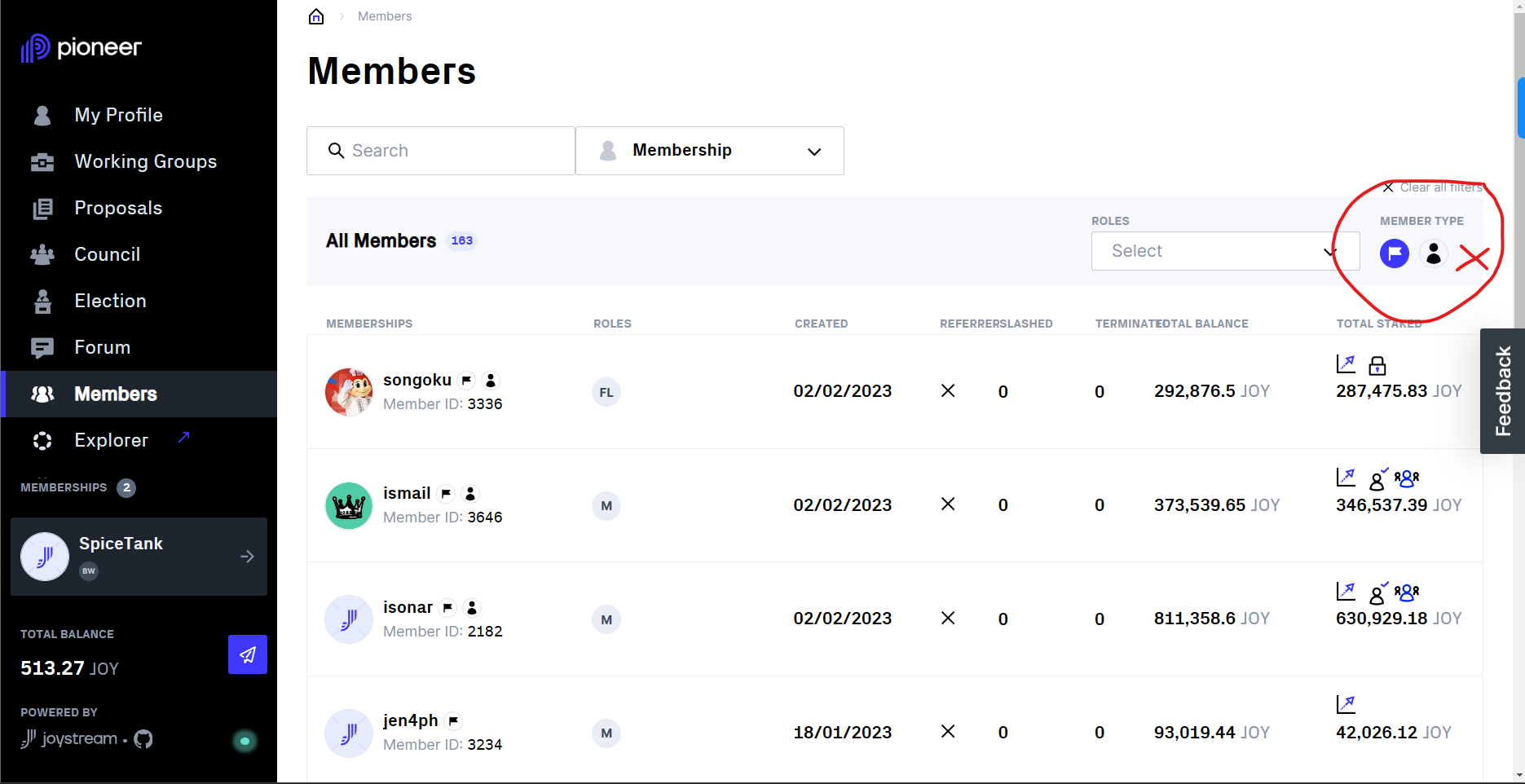This screenshot has height=784, width=1525.
Task: Open the Roles Select dropdown
Action: pyautogui.click(x=1224, y=251)
